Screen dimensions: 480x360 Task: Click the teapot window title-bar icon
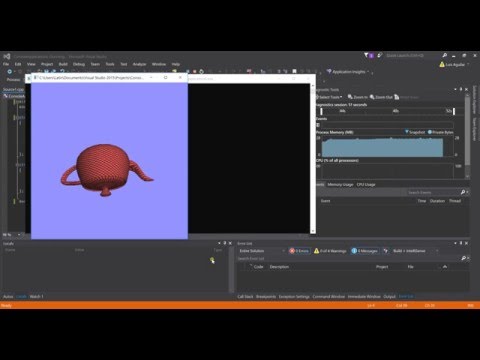[35, 77]
